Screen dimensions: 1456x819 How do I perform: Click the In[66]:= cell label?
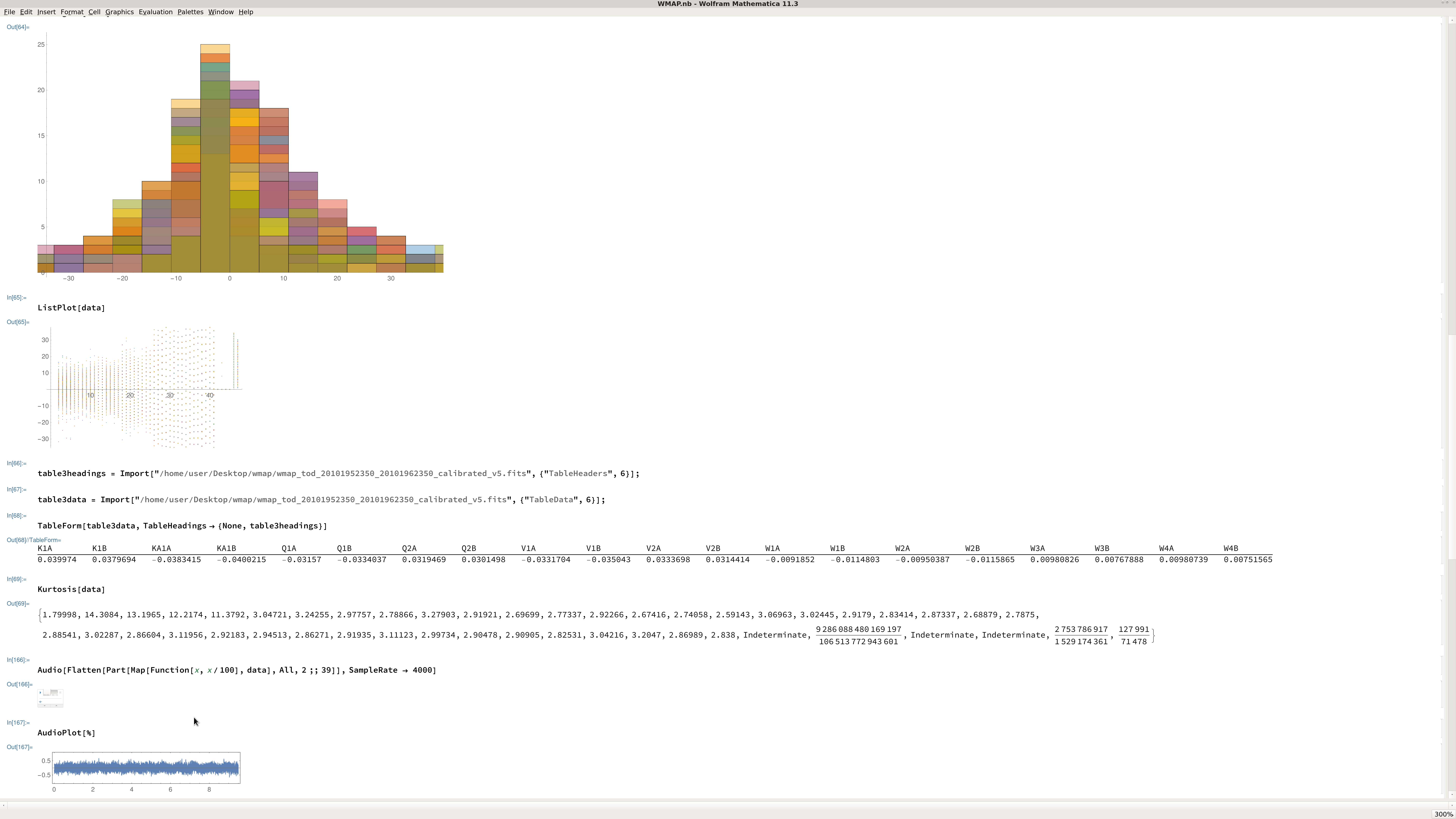[16, 464]
